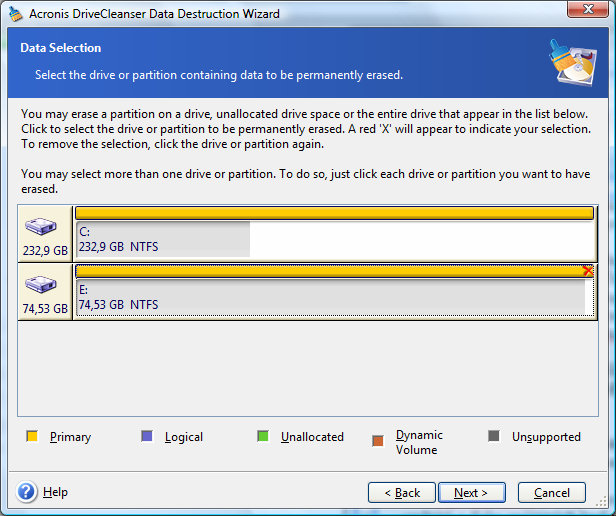Click the yellow Primary legend swatch
Screen dimensions: 616x516
coord(32,436)
